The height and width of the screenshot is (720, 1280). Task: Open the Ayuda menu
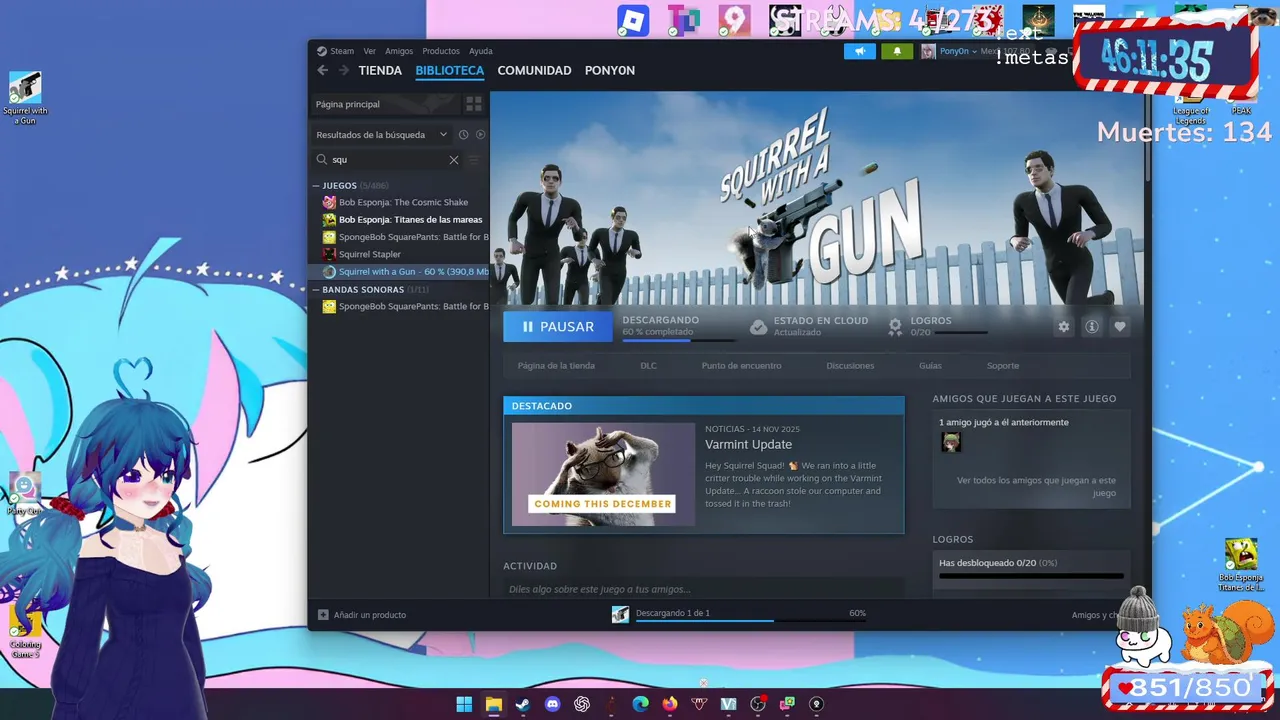coord(481,51)
